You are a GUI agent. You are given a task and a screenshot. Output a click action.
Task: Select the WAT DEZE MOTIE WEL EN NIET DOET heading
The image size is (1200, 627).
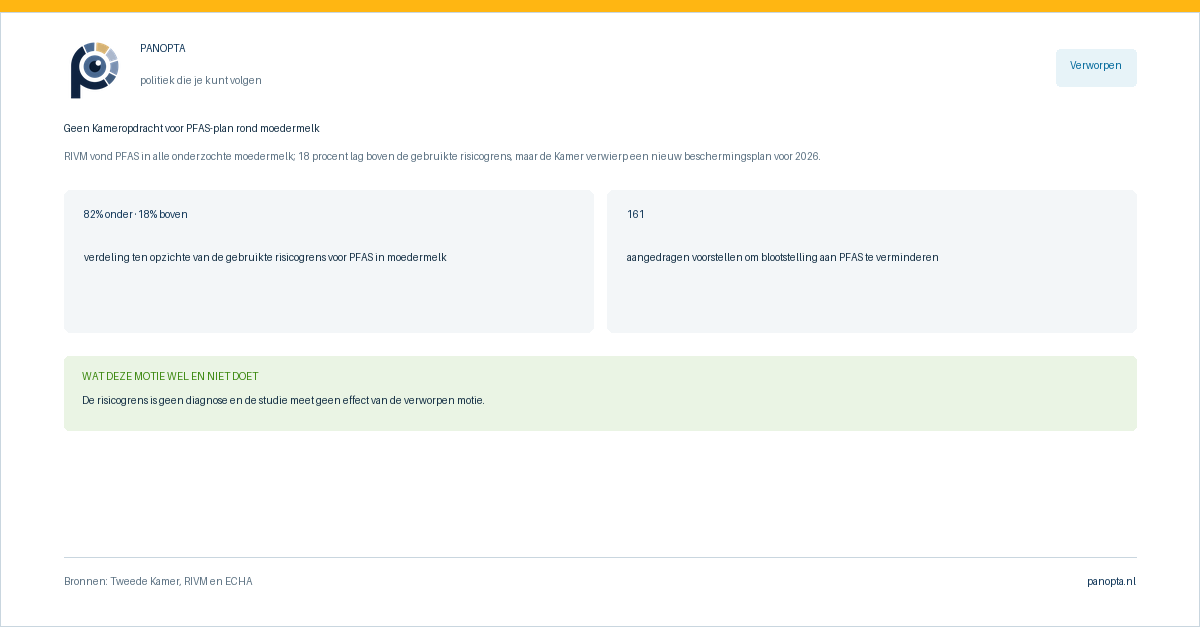tap(170, 376)
